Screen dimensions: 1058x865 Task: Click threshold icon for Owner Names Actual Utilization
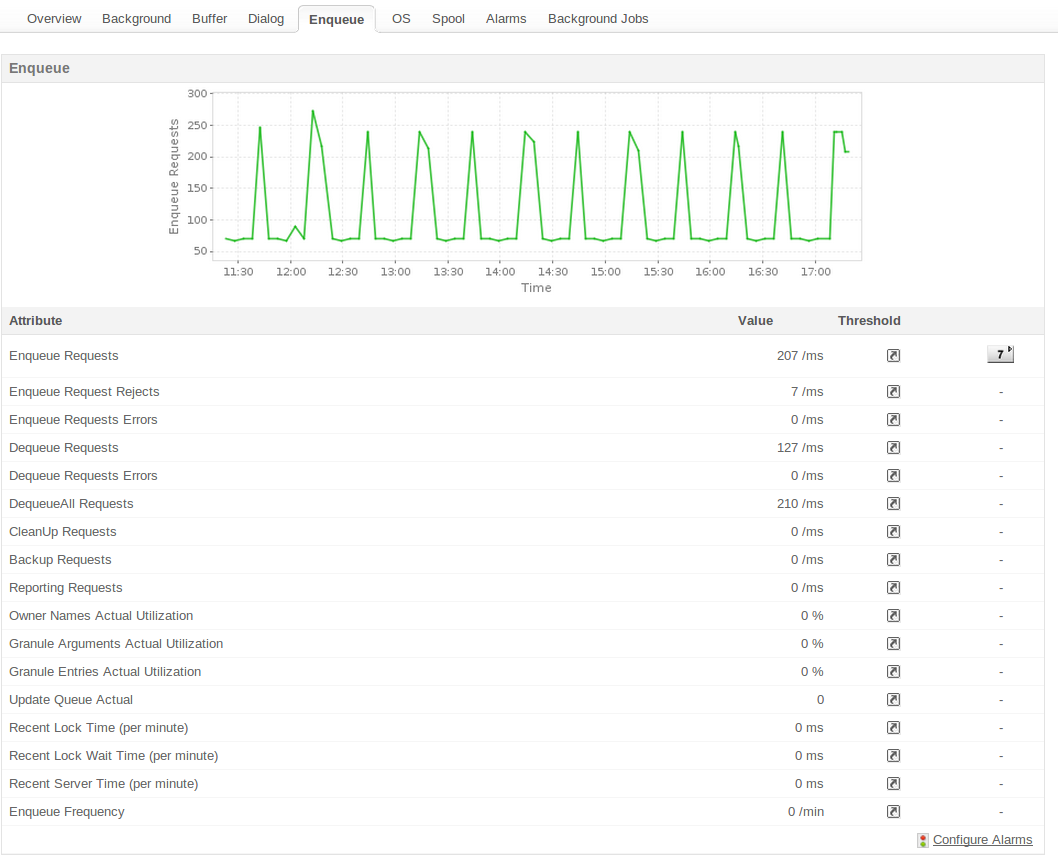(893, 616)
